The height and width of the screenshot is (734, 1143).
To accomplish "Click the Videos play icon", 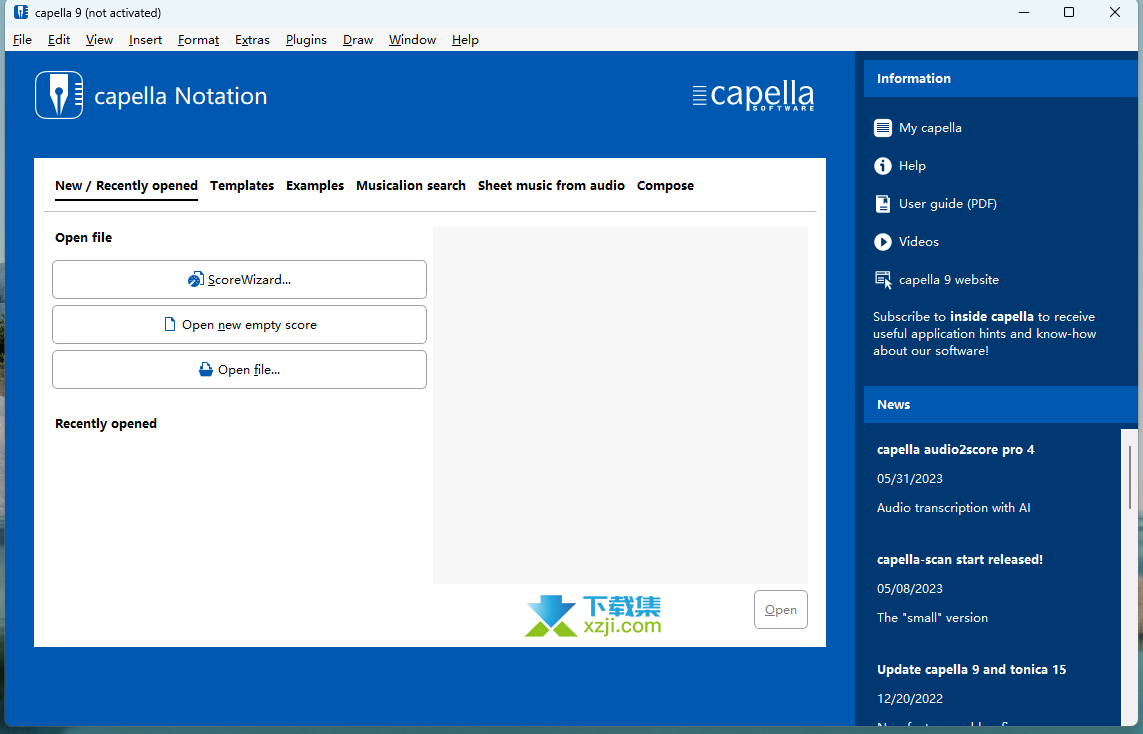I will [x=883, y=242].
